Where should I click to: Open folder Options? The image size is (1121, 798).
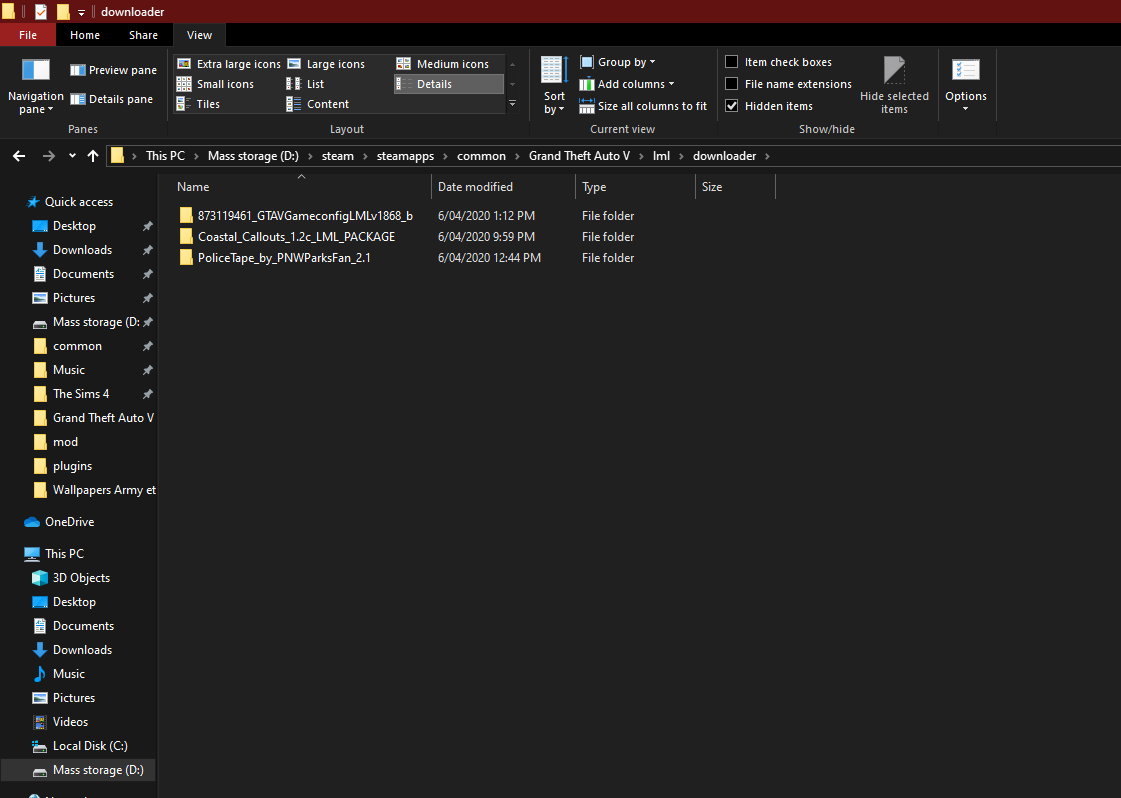[965, 85]
